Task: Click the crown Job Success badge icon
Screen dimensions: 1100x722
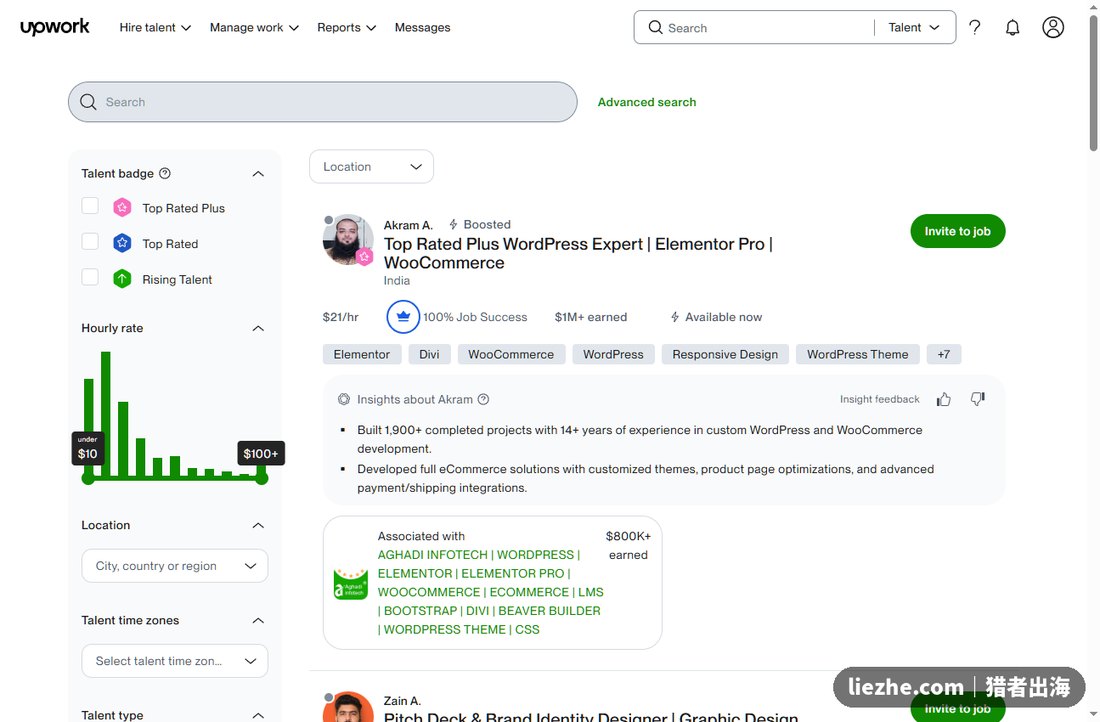Action: tap(403, 317)
